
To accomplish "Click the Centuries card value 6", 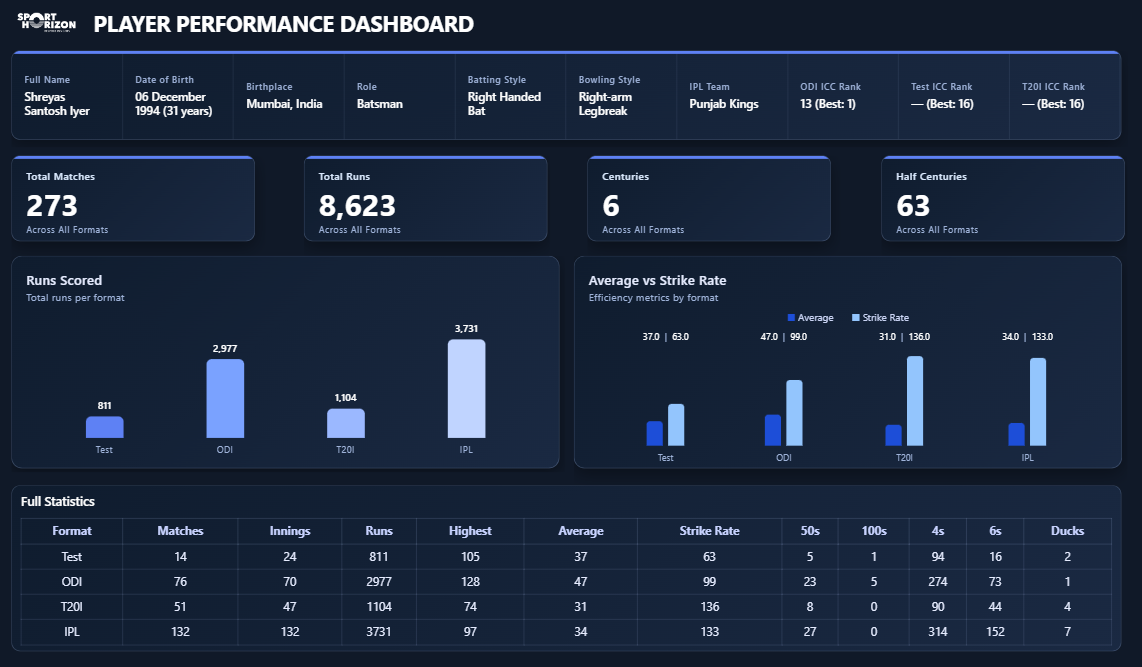I will tap(610, 206).
